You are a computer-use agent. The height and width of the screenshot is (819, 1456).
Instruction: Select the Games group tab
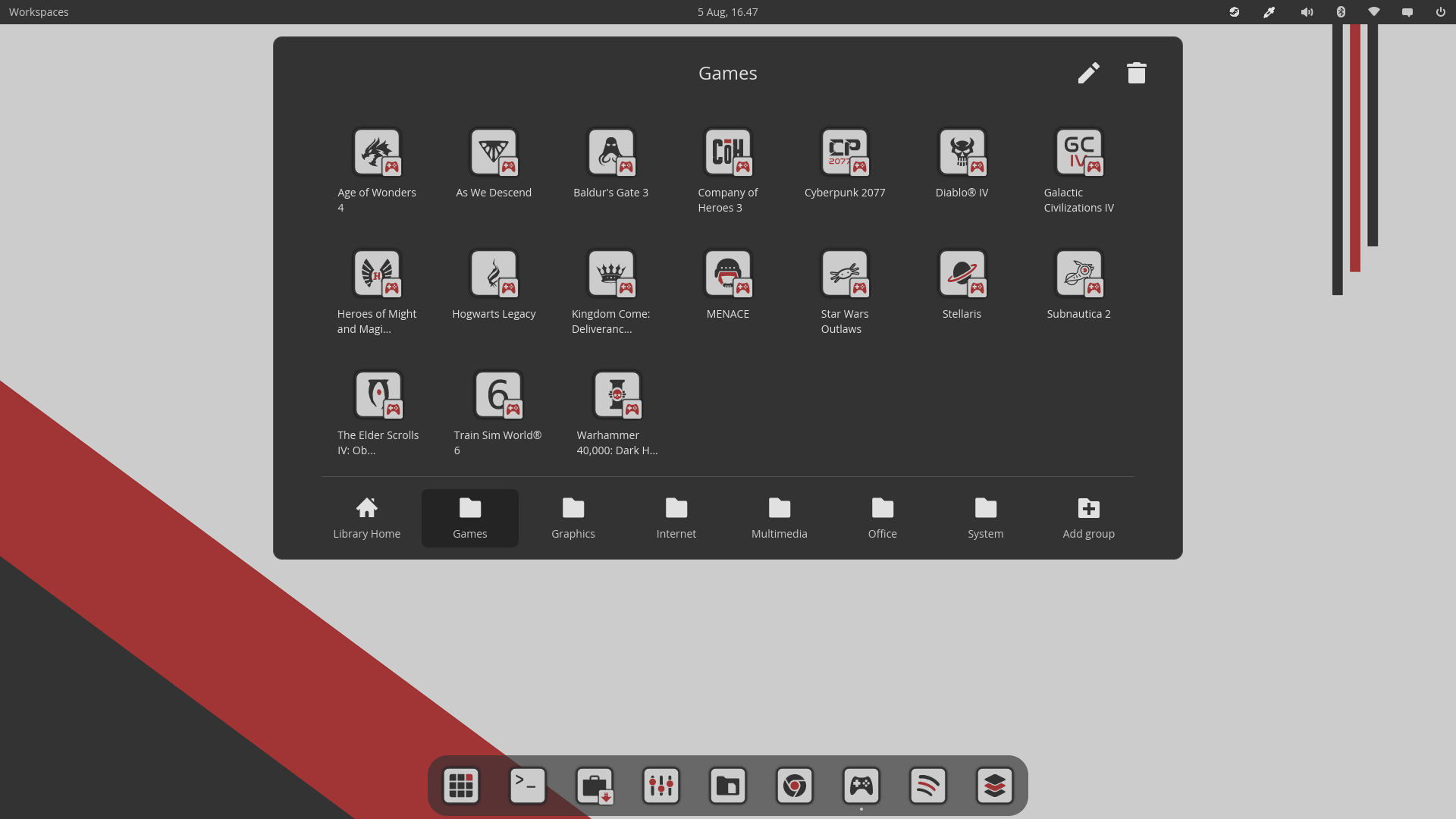[x=470, y=518]
